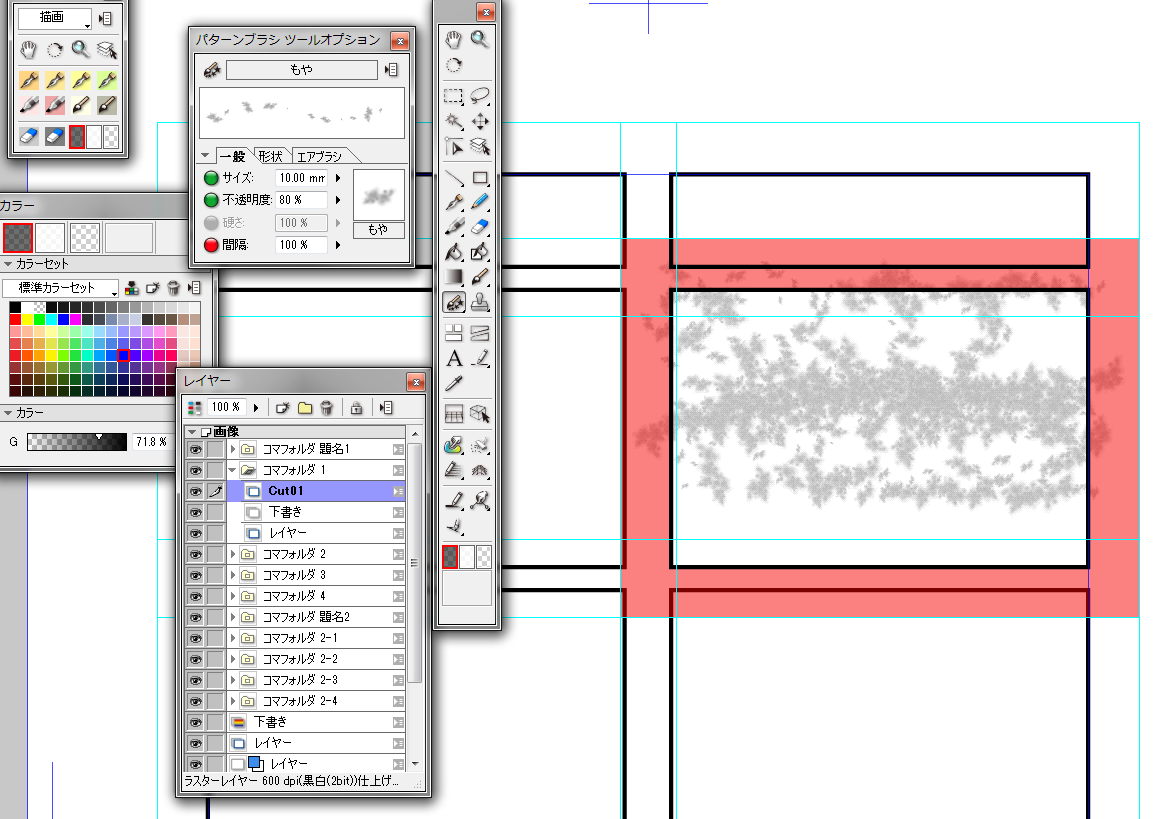Select the Pen nib tool in the tall palette
The image size is (1161, 819).
point(453,201)
